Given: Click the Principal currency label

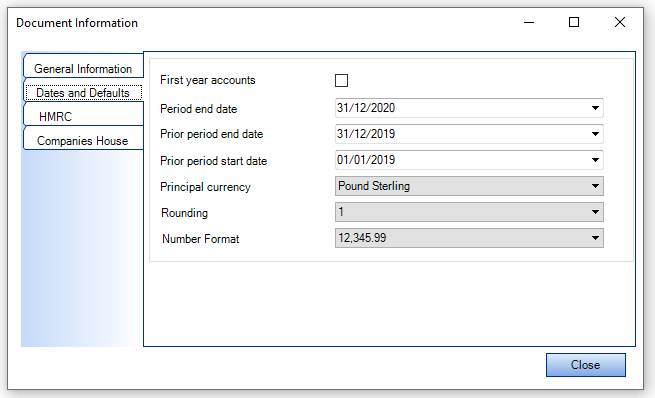Looking at the screenshot, I should pyautogui.click(x=205, y=187).
